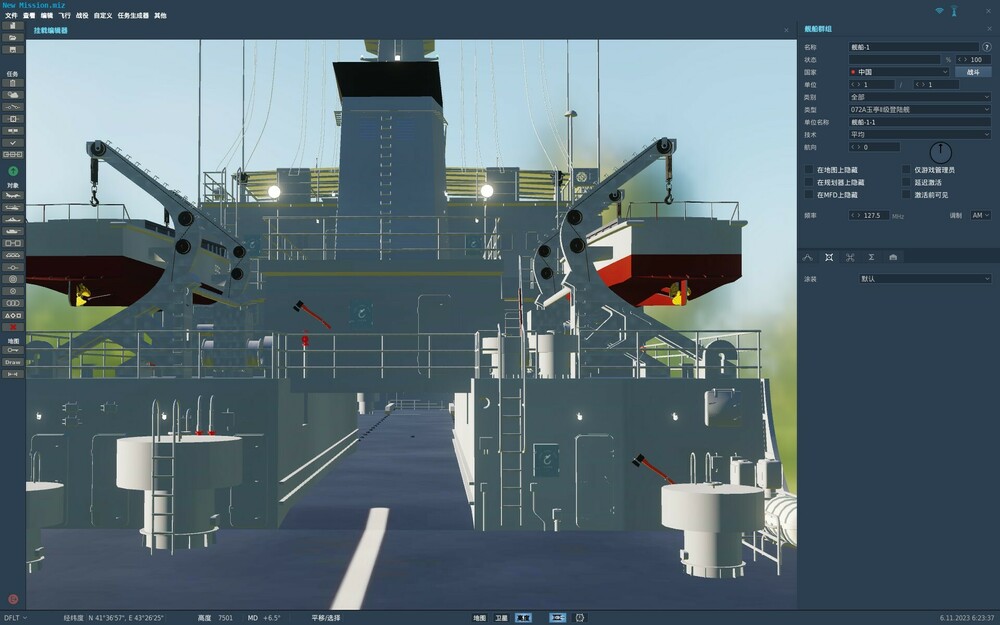The height and width of the screenshot is (625, 1000).
Task: Select the ship group icon
Action: click(12, 219)
